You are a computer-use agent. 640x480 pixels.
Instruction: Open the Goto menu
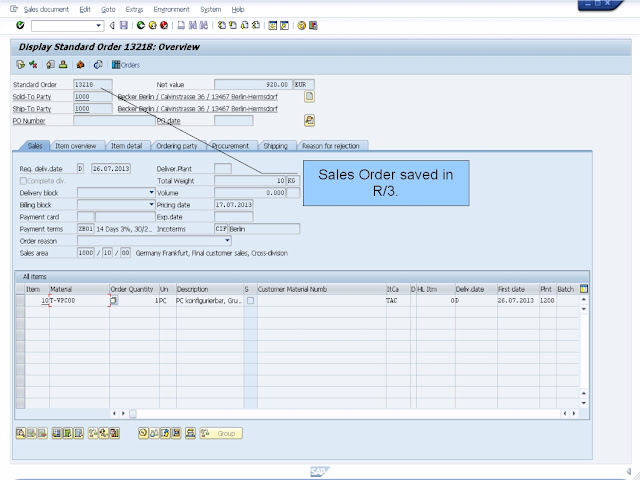pyautogui.click(x=108, y=9)
